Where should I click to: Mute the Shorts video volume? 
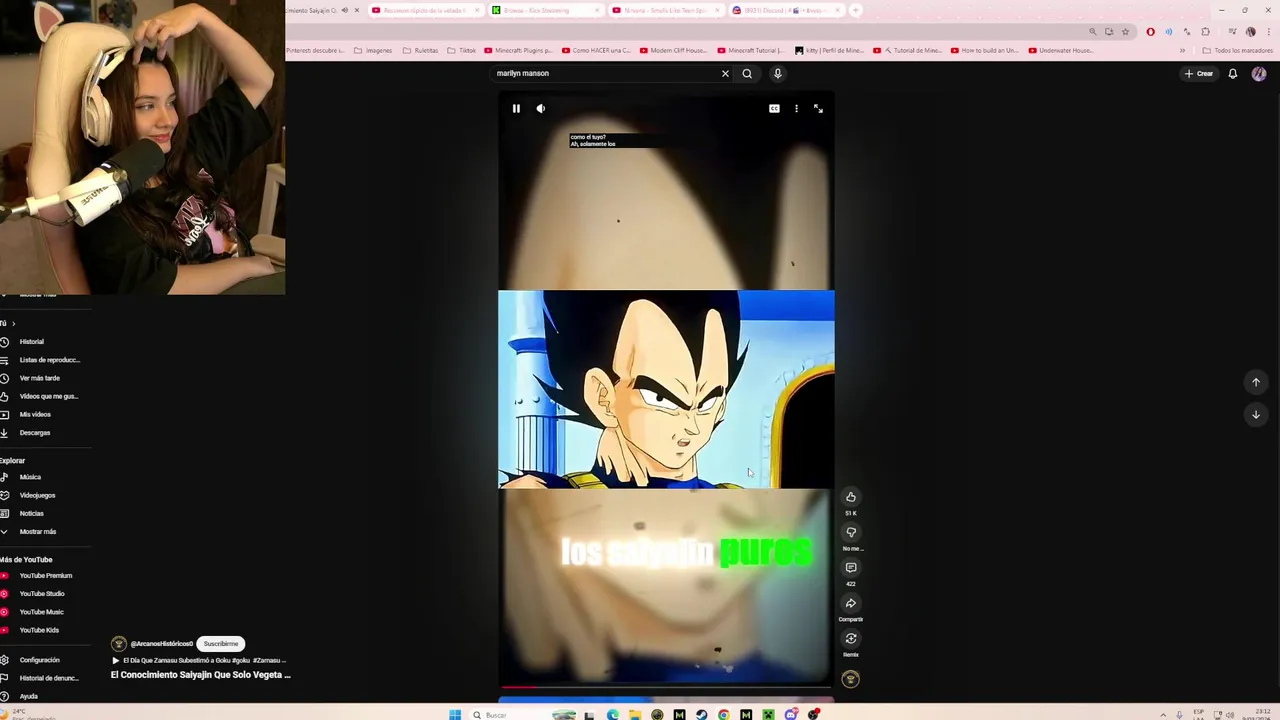pos(541,108)
